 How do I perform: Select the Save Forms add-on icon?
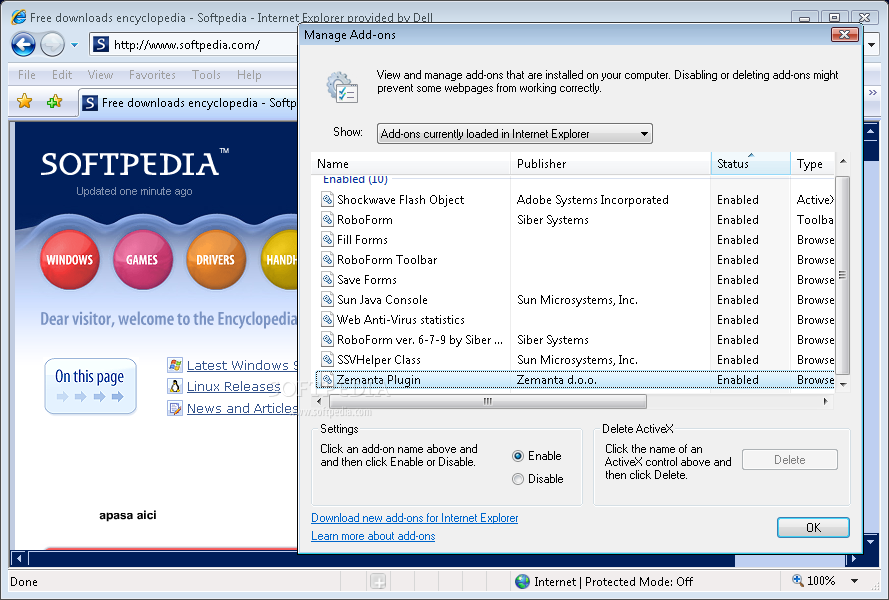[327, 279]
